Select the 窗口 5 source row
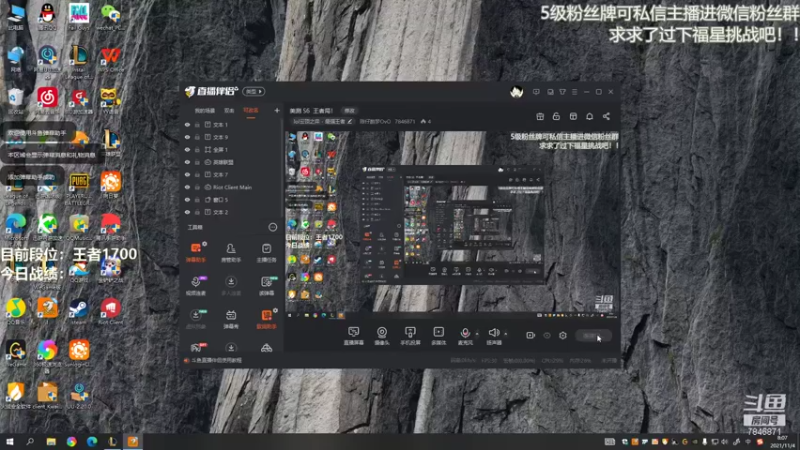Viewport: 800px width, 450px height. pyautogui.click(x=232, y=199)
